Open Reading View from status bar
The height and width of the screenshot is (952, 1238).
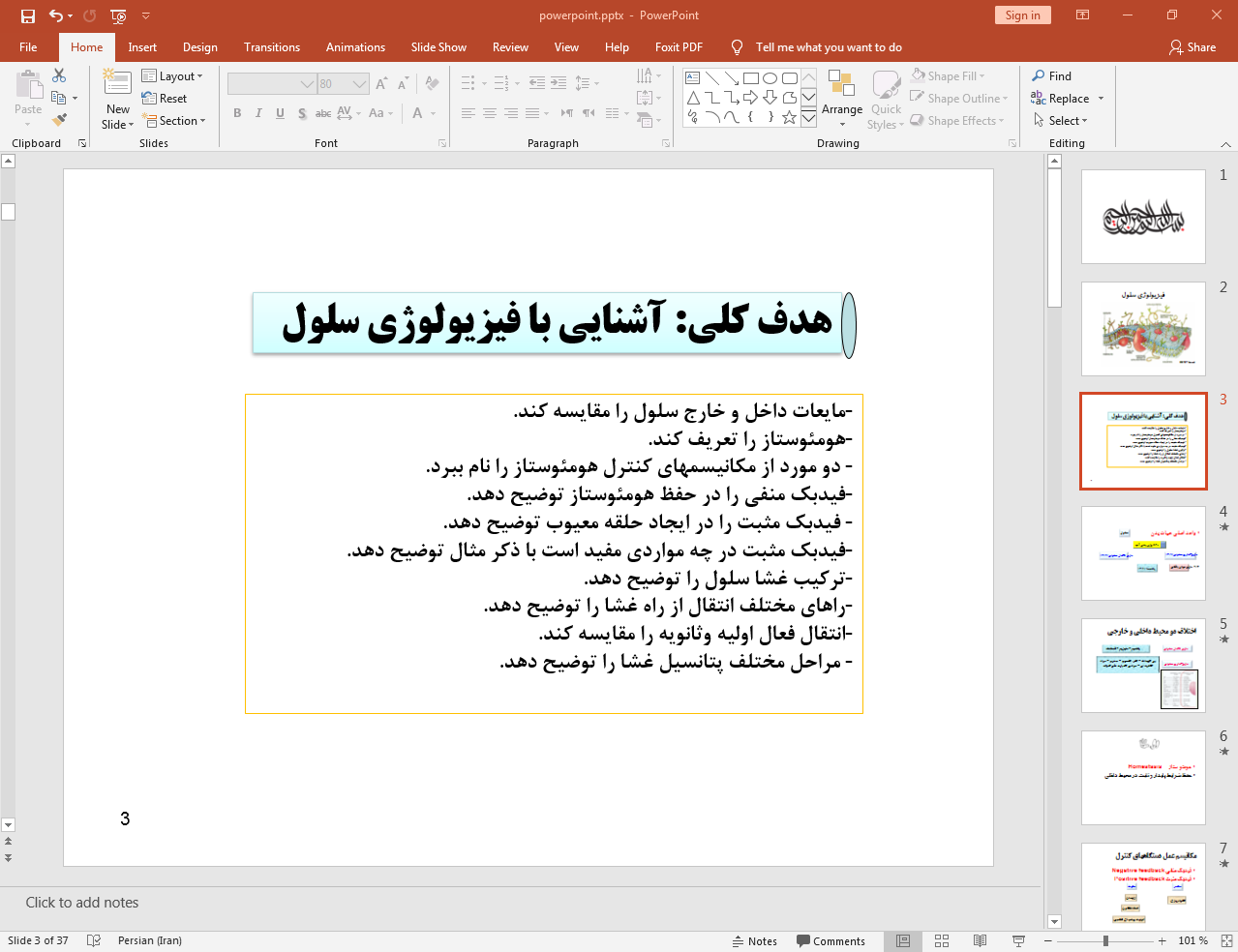[x=980, y=940]
